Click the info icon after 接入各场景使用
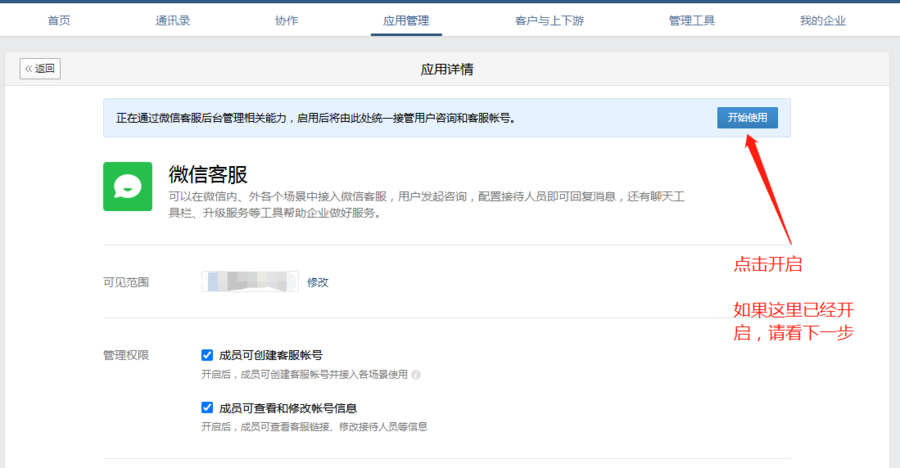The image size is (900, 468). pos(416,374)
